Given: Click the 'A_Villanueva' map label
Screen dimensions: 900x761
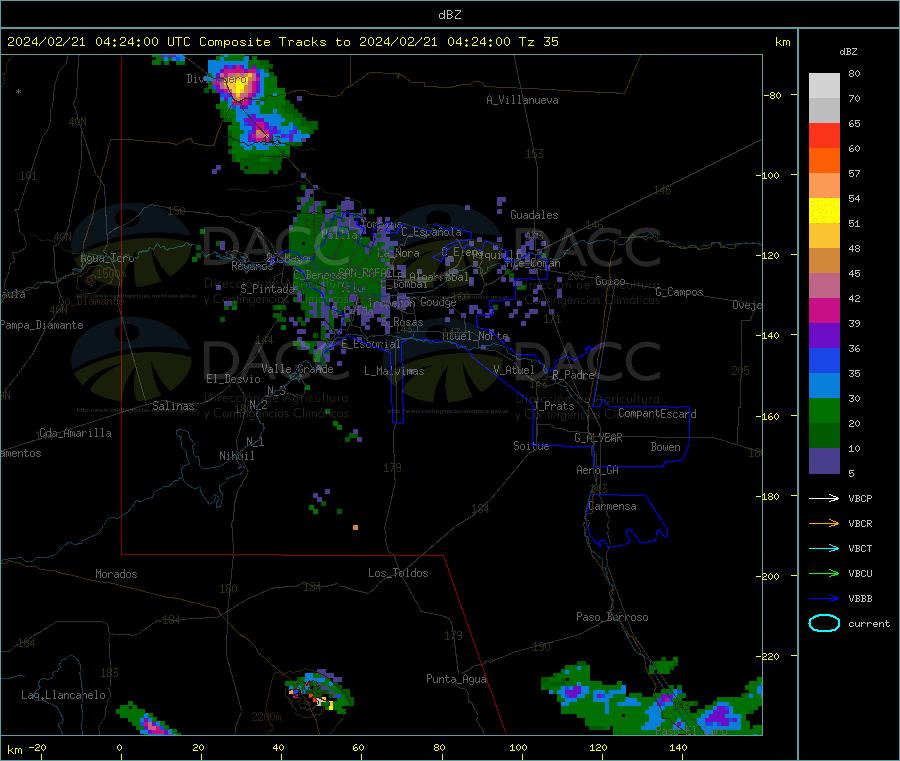Looking at the screenshot, I should click(x=522, y=100).
